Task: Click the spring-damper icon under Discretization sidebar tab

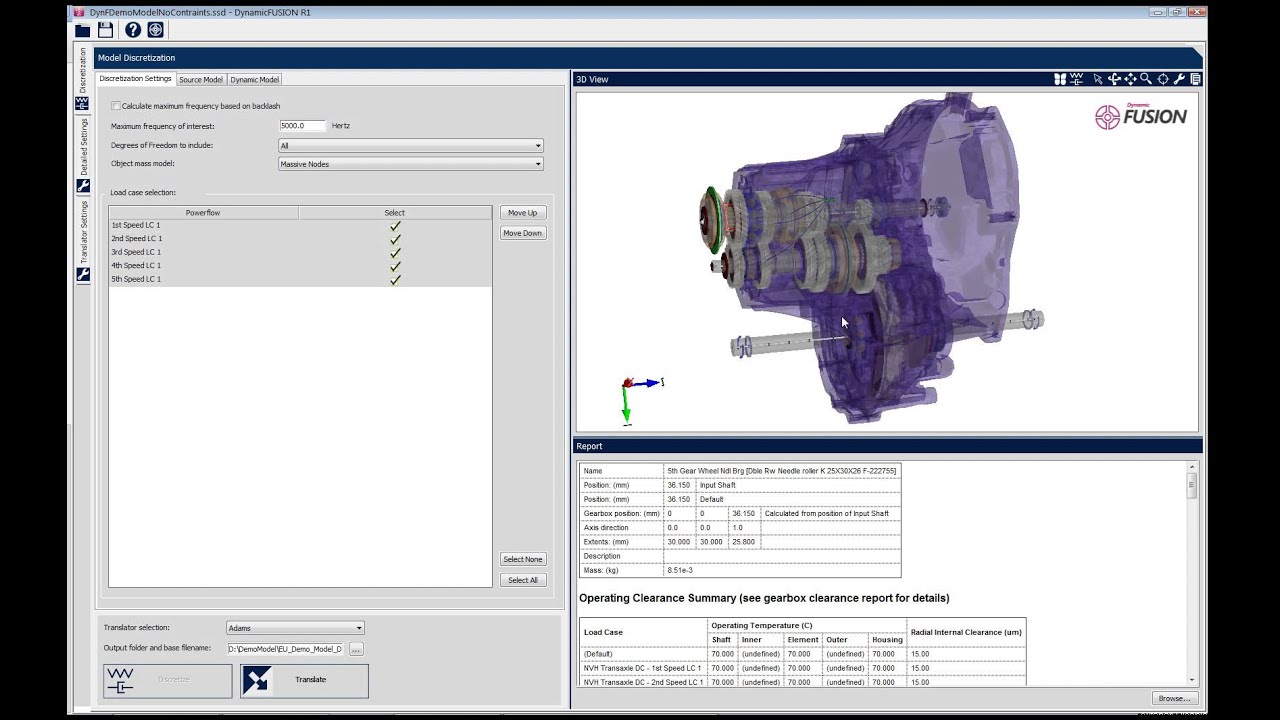Action: point(83,103)
